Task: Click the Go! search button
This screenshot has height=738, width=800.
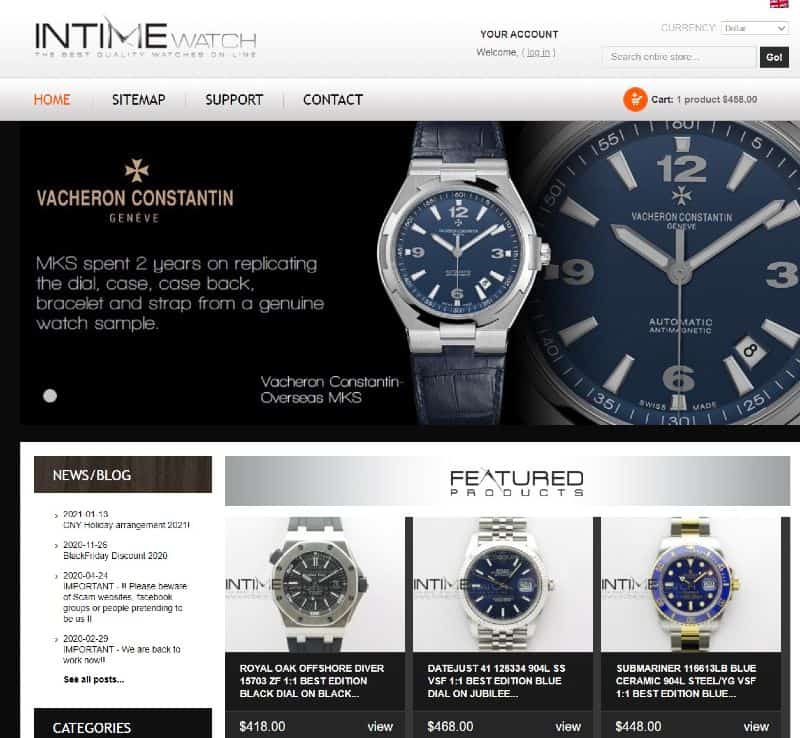Action: point(774,57)
